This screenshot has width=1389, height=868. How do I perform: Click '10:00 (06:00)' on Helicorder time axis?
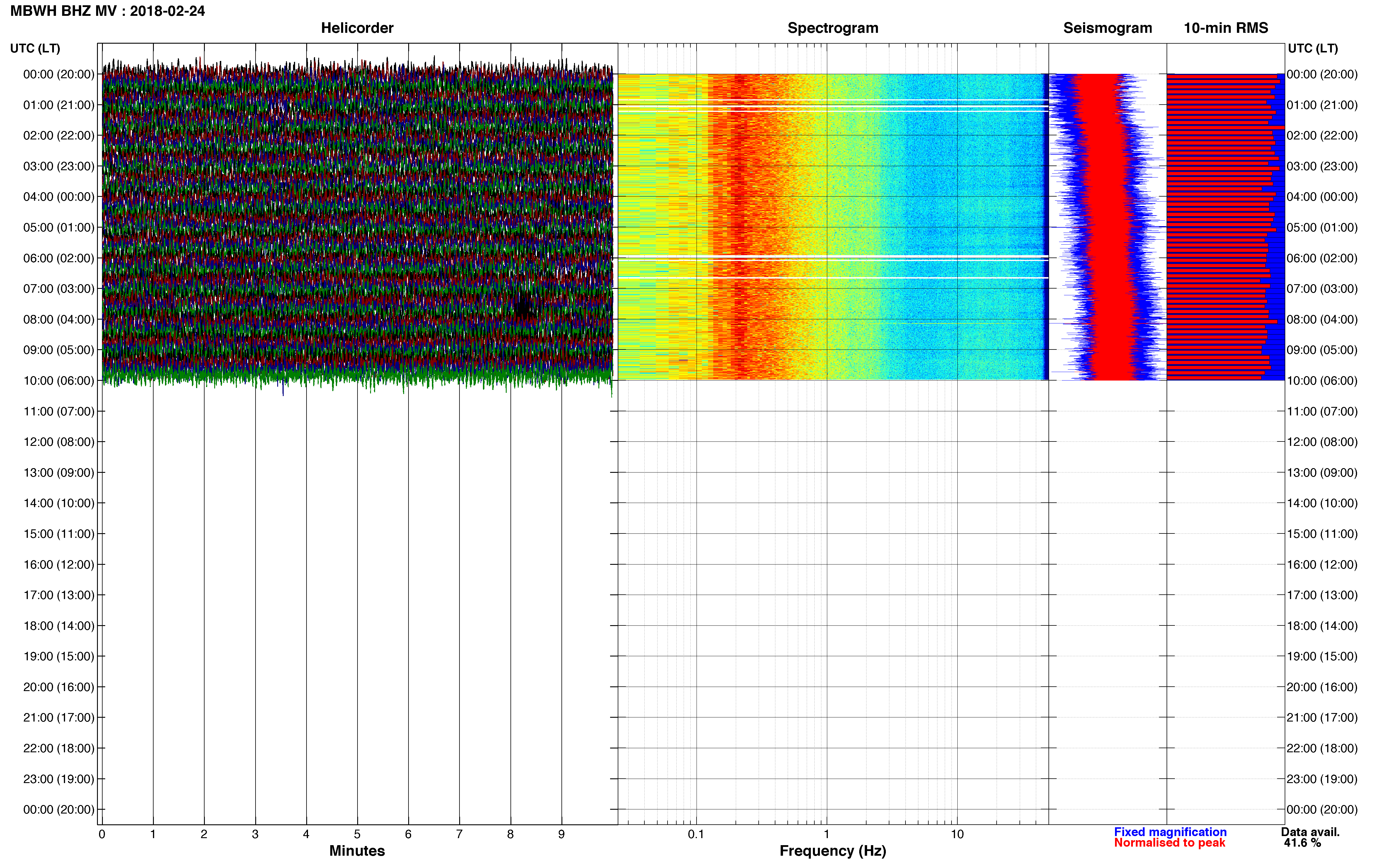click(x=59, y=381)
